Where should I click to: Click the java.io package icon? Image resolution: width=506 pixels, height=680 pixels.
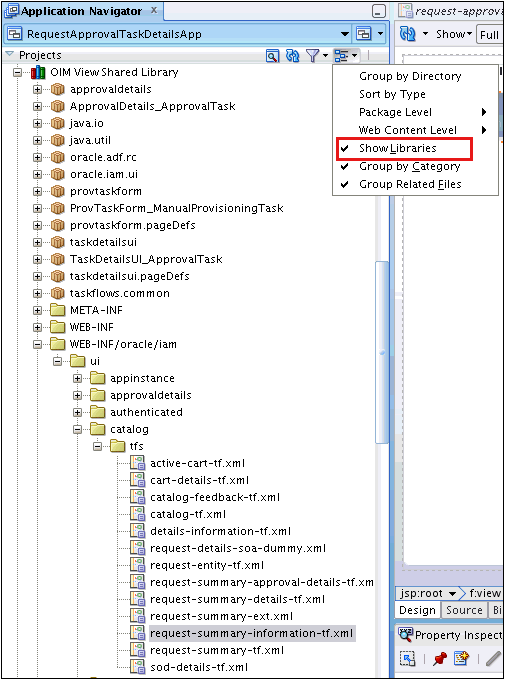coord(58,123)
